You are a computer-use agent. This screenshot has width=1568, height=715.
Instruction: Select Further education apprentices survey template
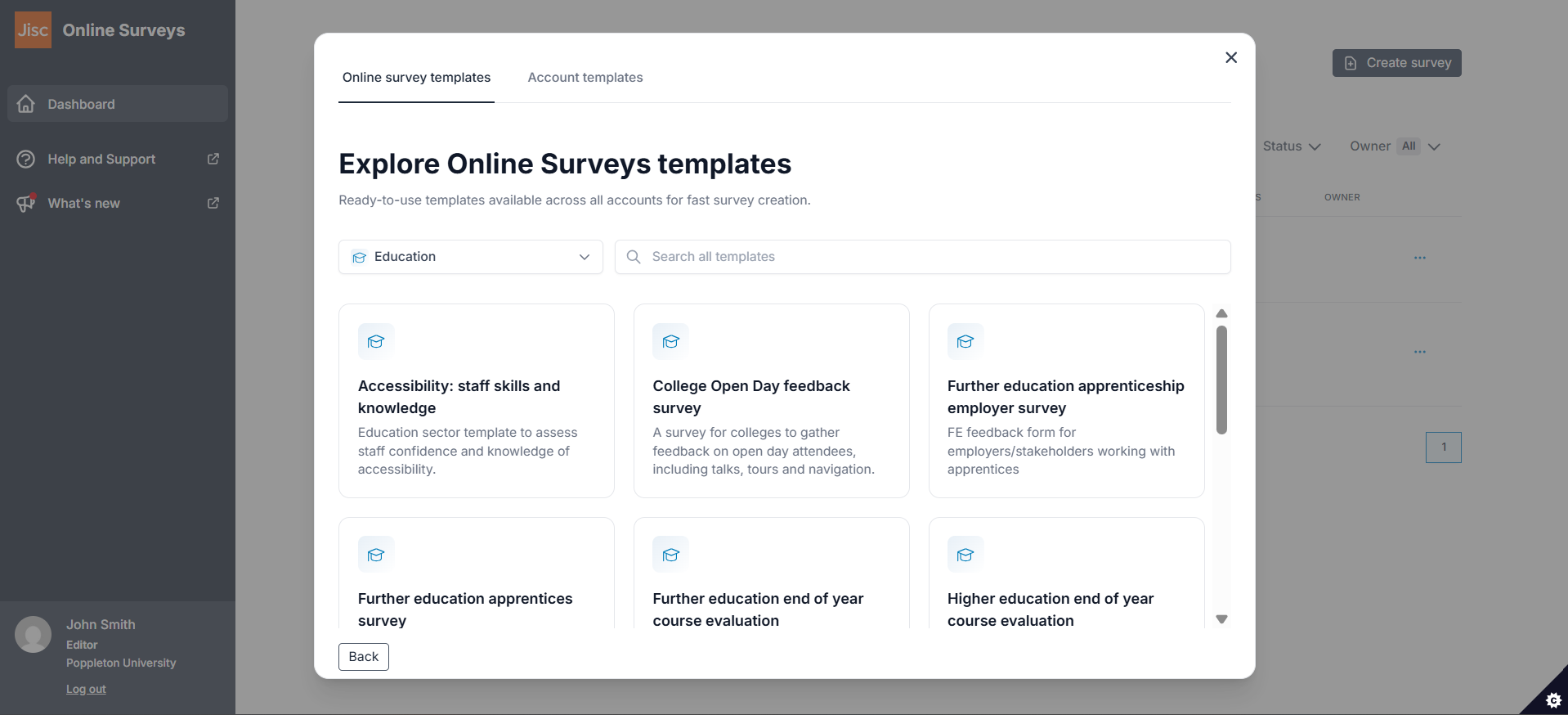(477, 573)
